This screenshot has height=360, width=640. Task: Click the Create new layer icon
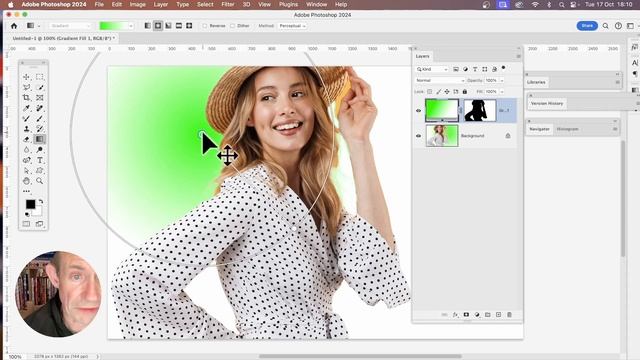tap(498, 315)
